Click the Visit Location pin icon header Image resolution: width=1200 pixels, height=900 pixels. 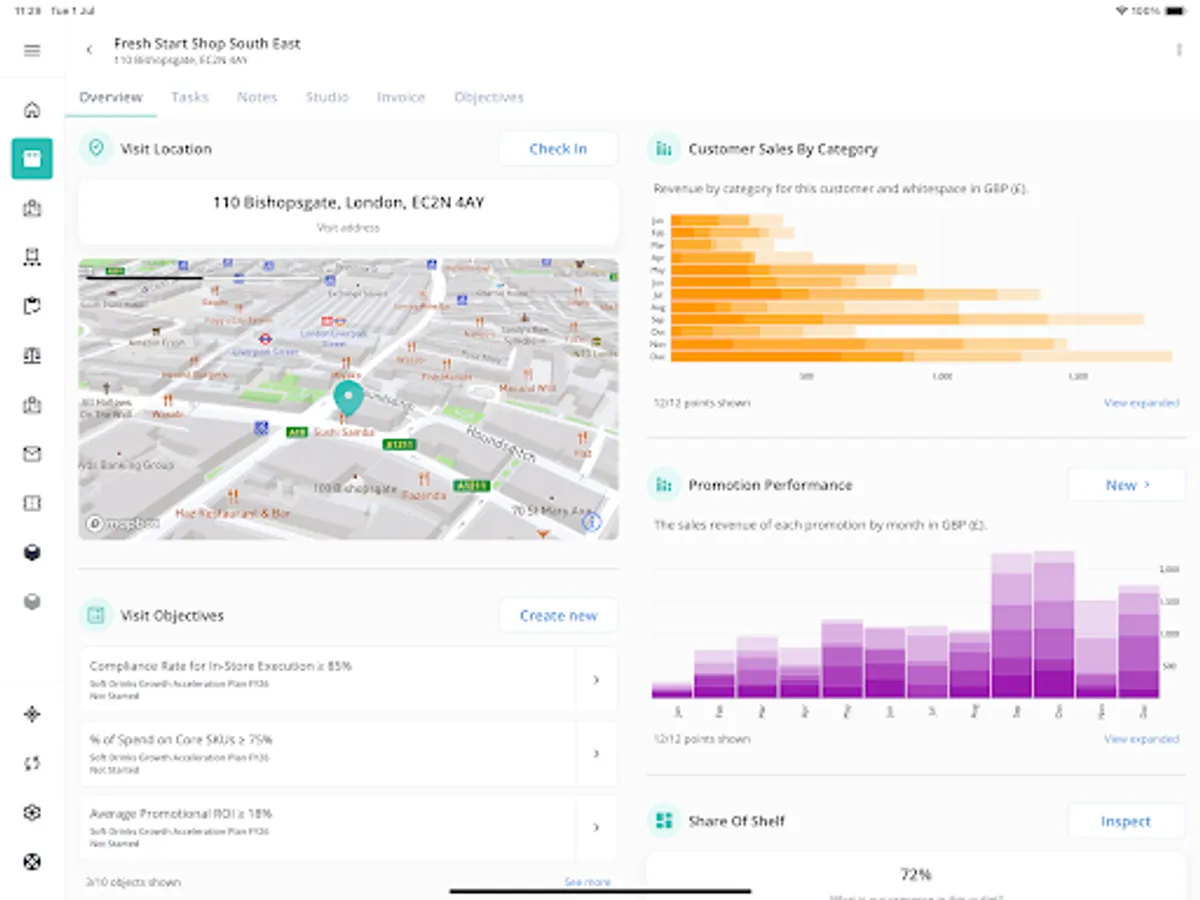click(x=95, y=148)
